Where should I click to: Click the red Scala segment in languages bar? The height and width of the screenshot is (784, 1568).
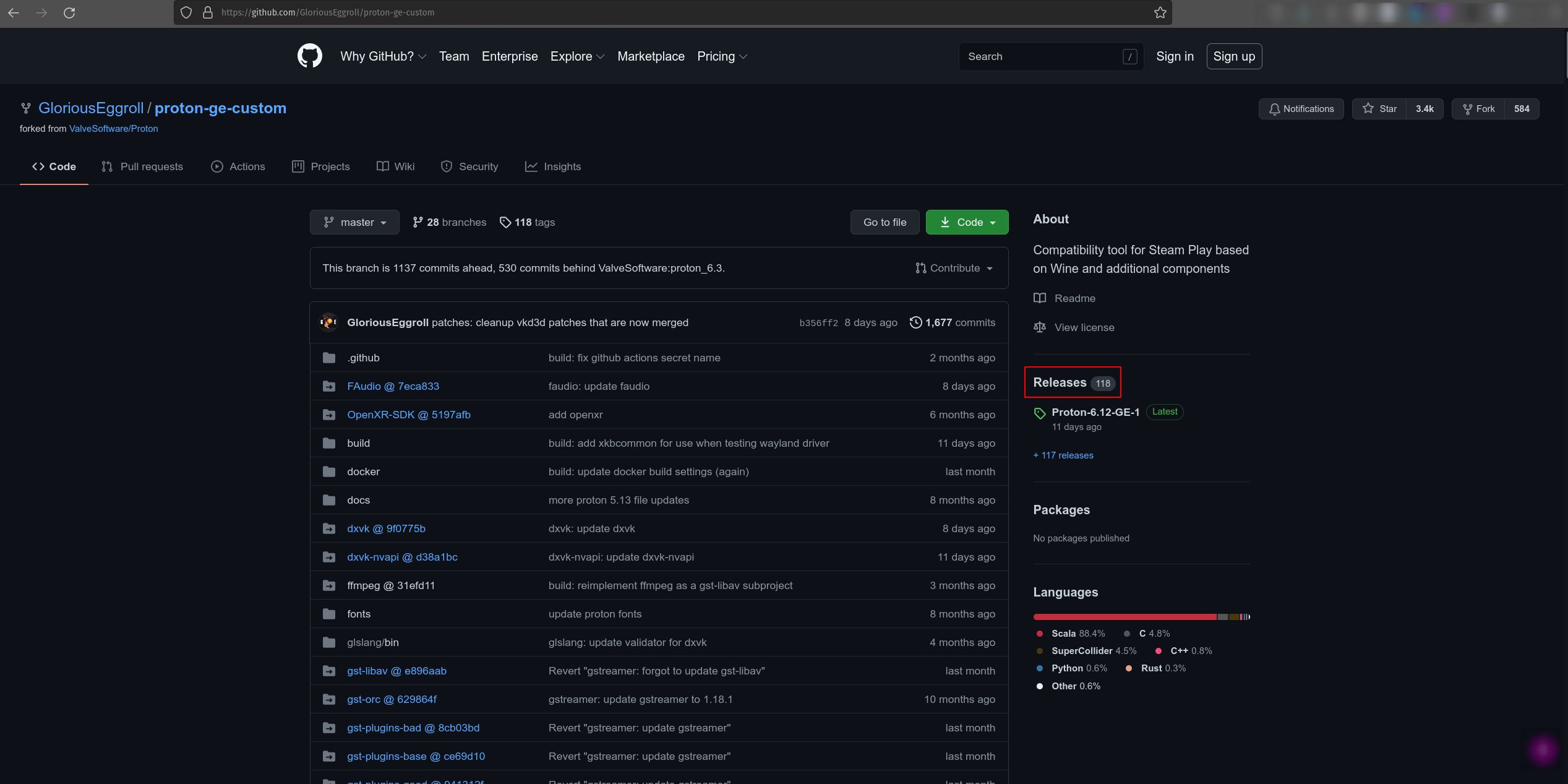coord(1124,617)
